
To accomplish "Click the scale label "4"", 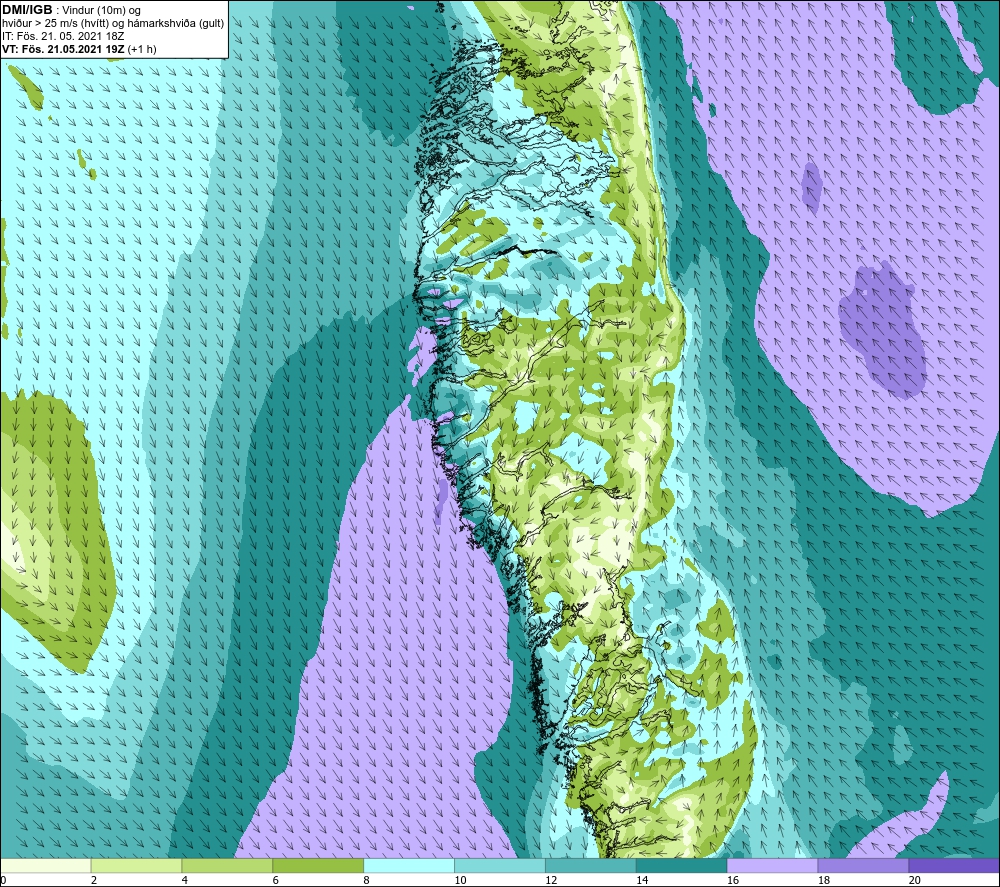I will pyautogui.click(x=185, y=880).
